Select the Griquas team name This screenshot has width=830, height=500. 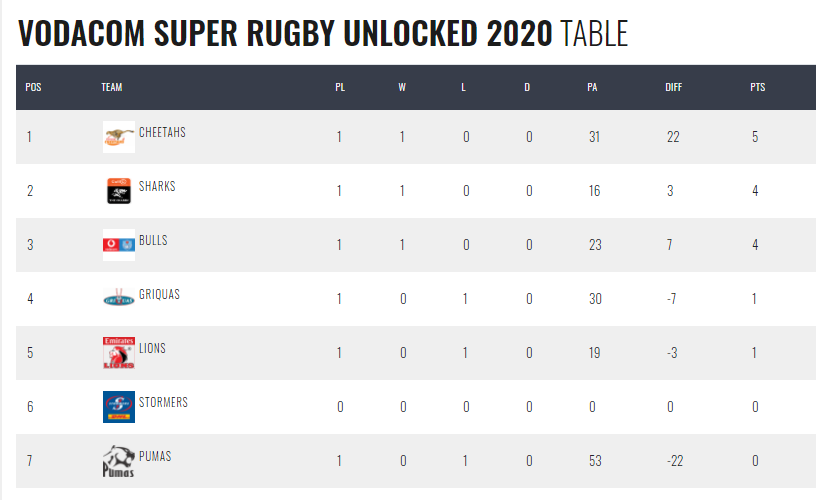[159, 294]
